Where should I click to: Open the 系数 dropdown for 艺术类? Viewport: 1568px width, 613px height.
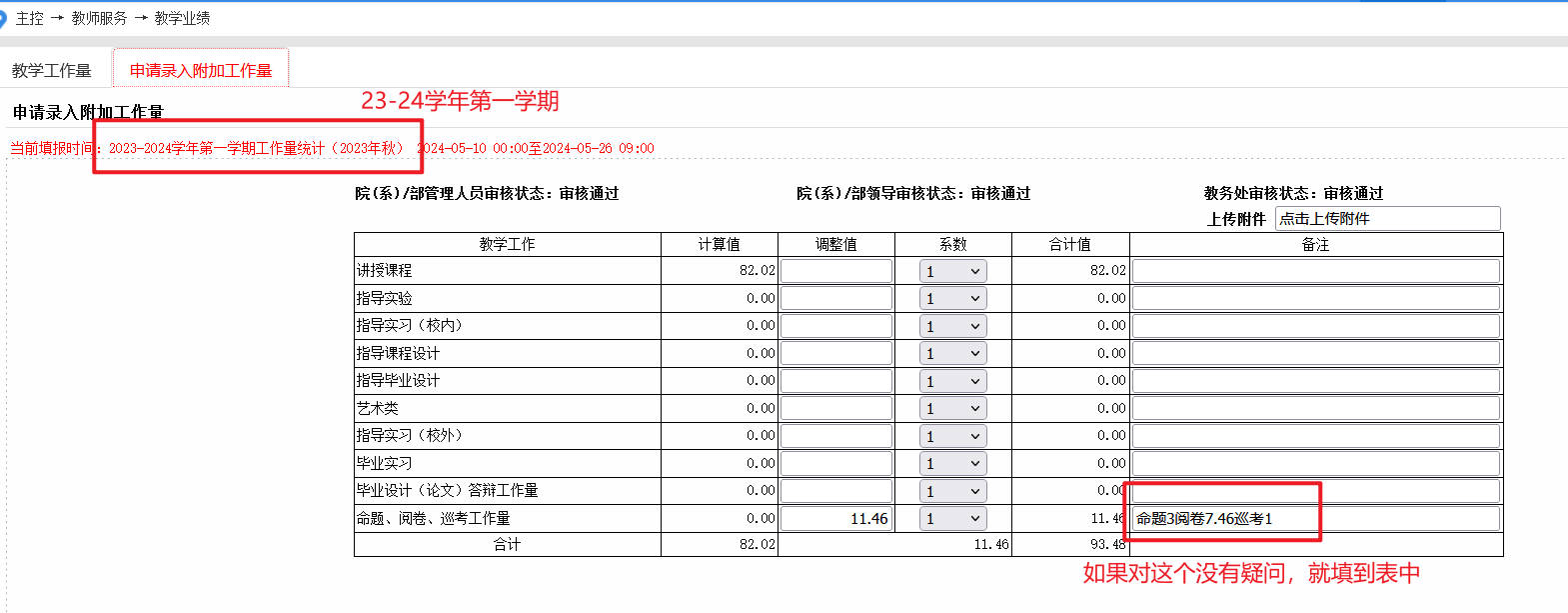[x=953, y=408]
